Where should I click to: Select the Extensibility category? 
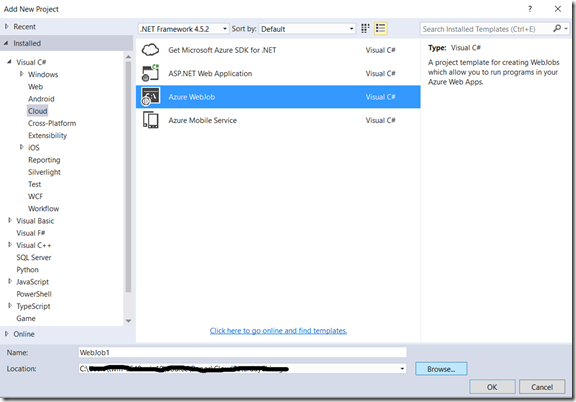pos(47,135)
